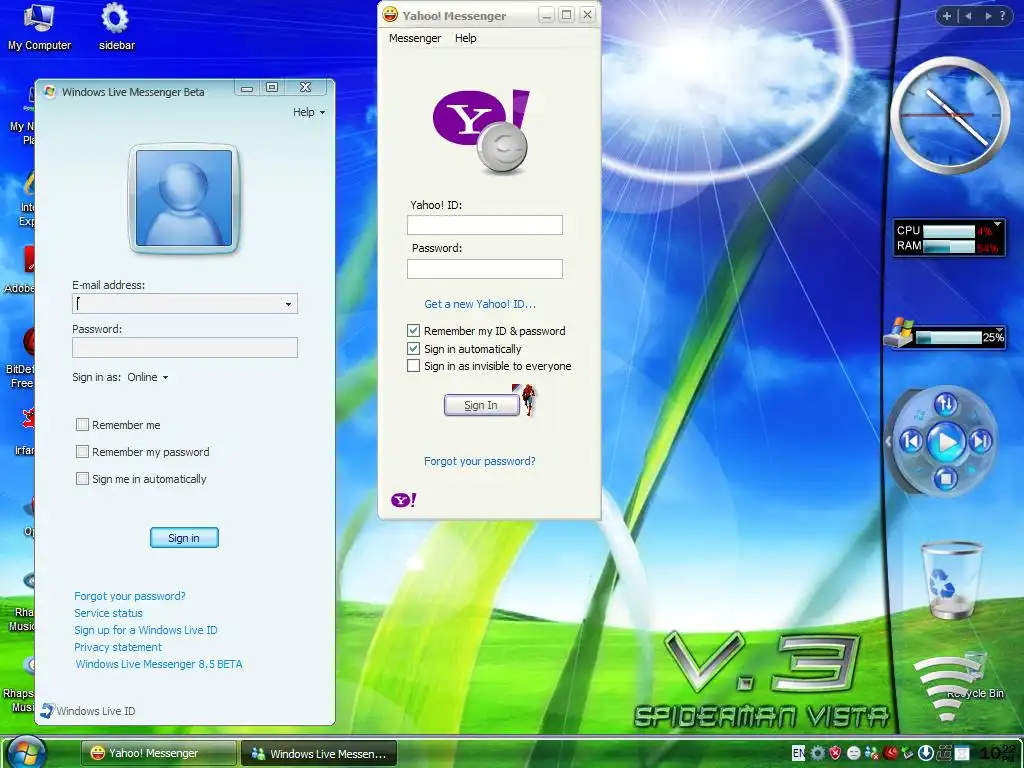Image resolution: width=1024 pixels, height=768 pixels.
Task: Enable Remember my password checkbox
Action: pos(82,452)
